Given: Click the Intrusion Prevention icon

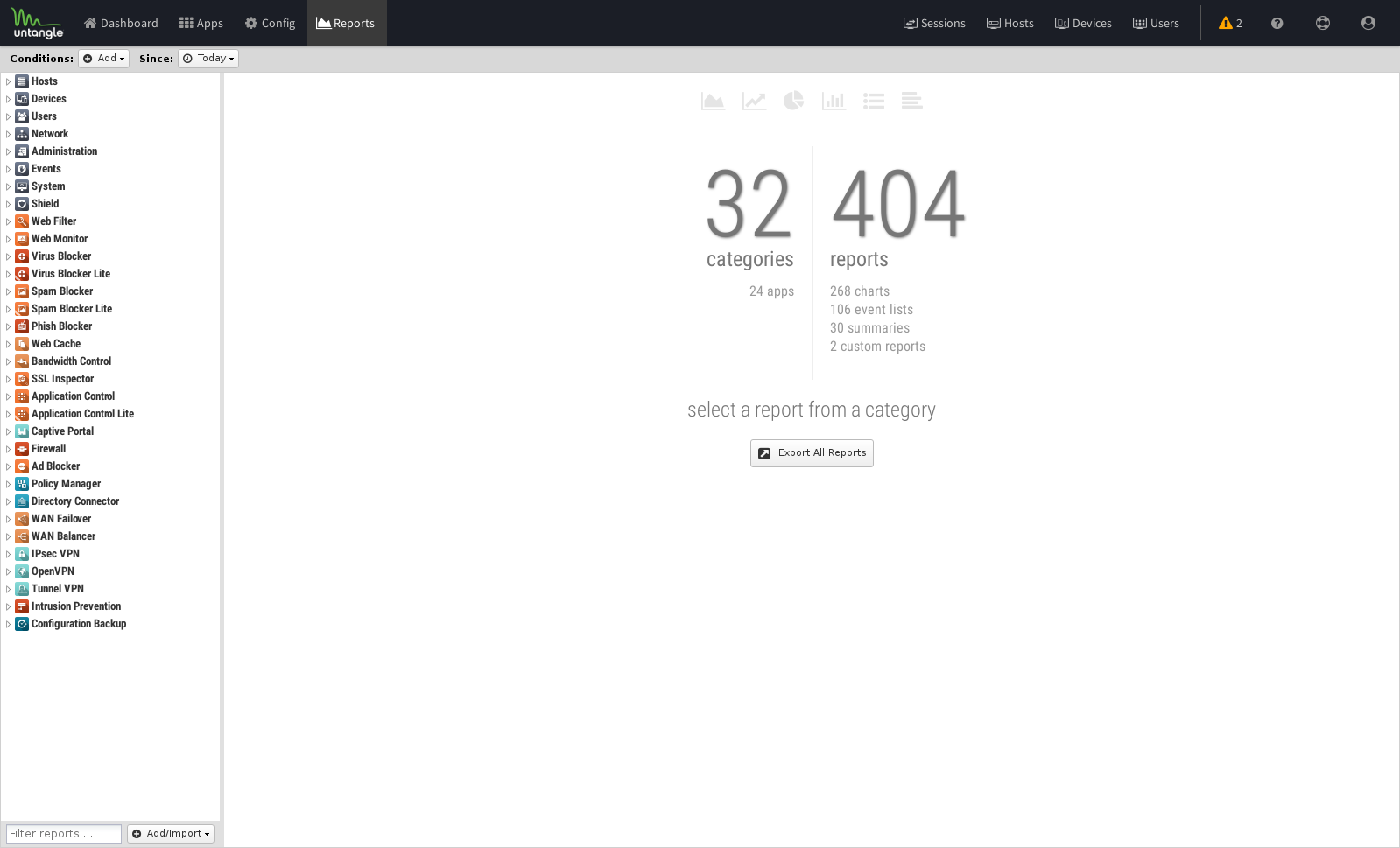Looking at the screenshot, I should 22,606.
